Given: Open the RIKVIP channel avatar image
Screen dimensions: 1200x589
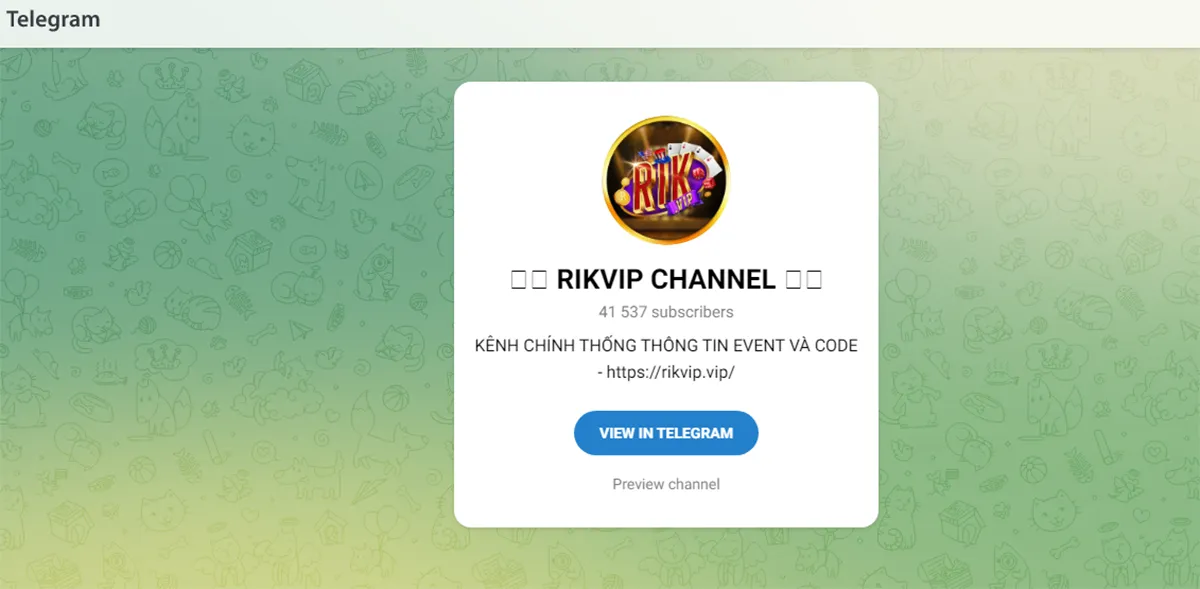Looking at the screenshot, I should 666,180.
